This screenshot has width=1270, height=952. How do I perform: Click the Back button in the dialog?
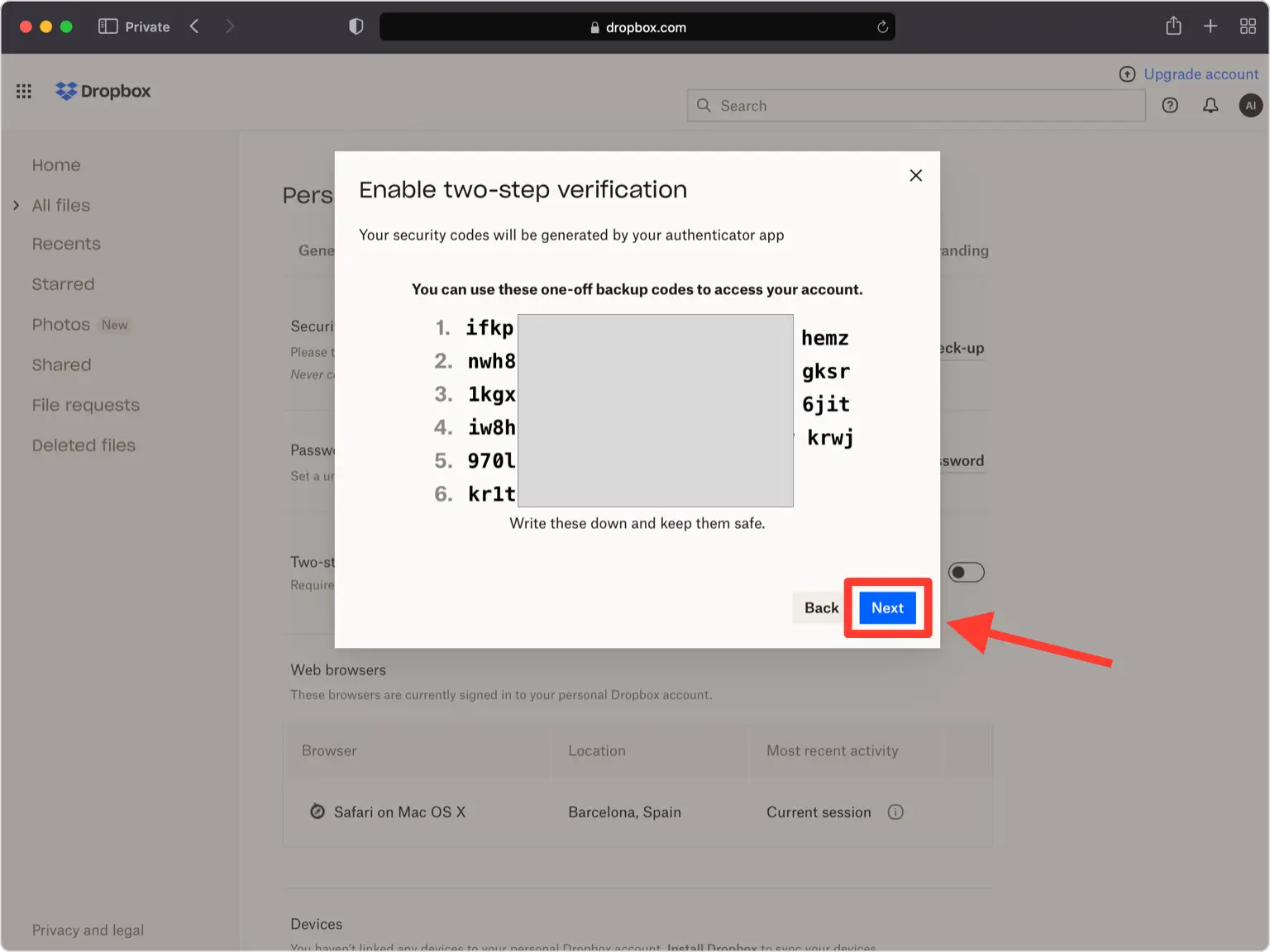[x=821, y=607]
